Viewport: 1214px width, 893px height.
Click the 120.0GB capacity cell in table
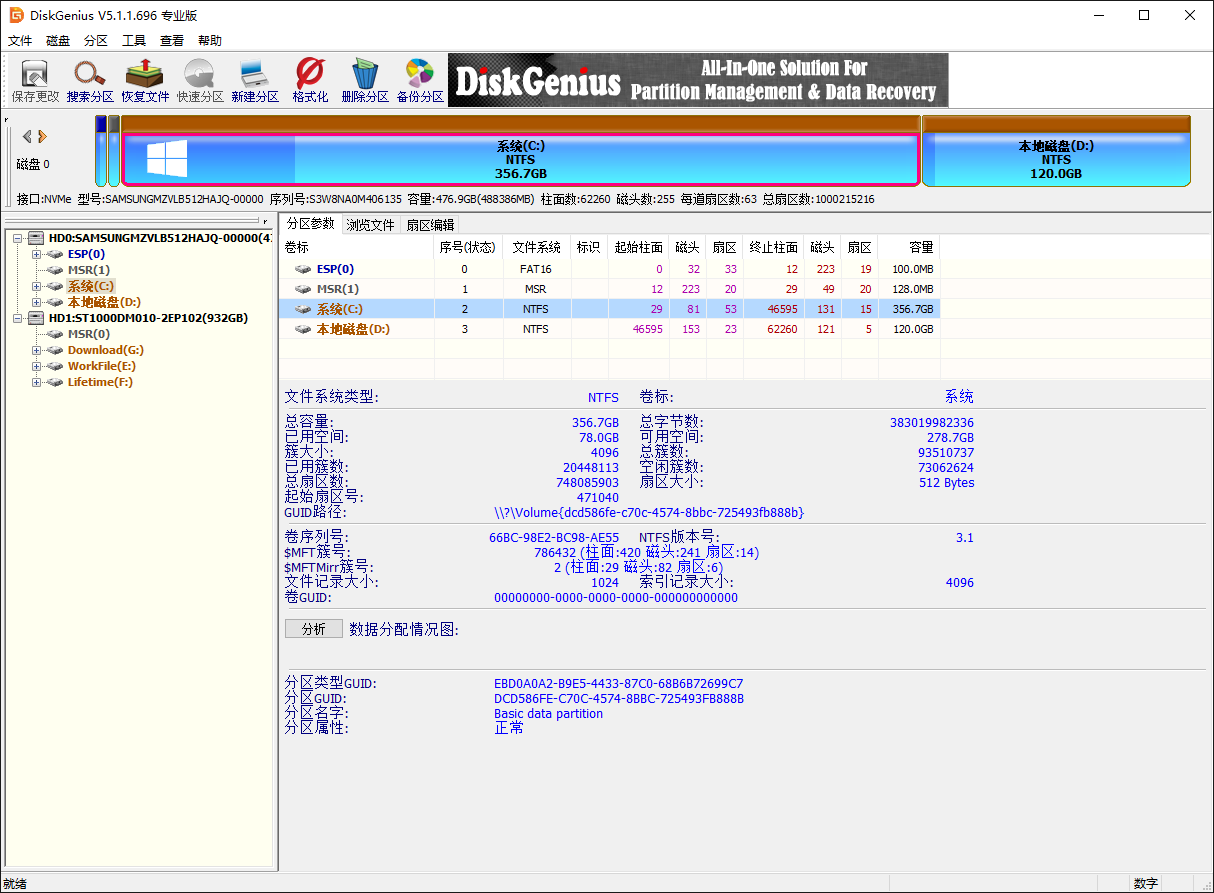[x=909, y=329]
